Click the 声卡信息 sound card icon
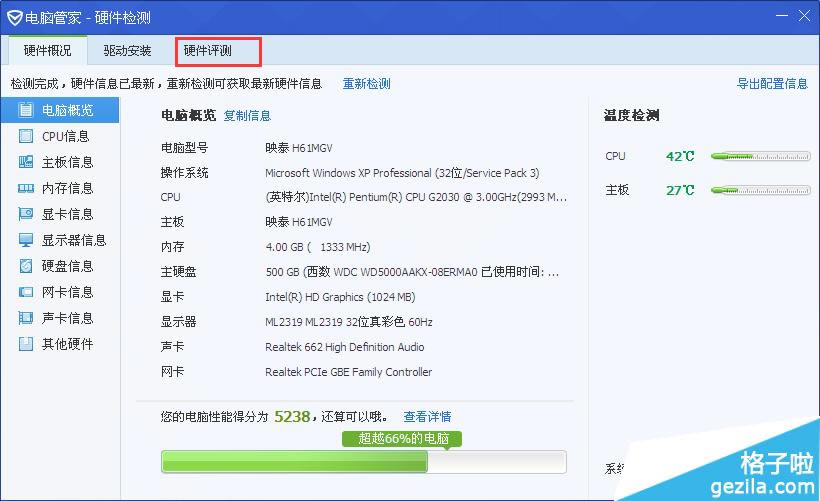The image size is (820, 501). click(25, 318)
